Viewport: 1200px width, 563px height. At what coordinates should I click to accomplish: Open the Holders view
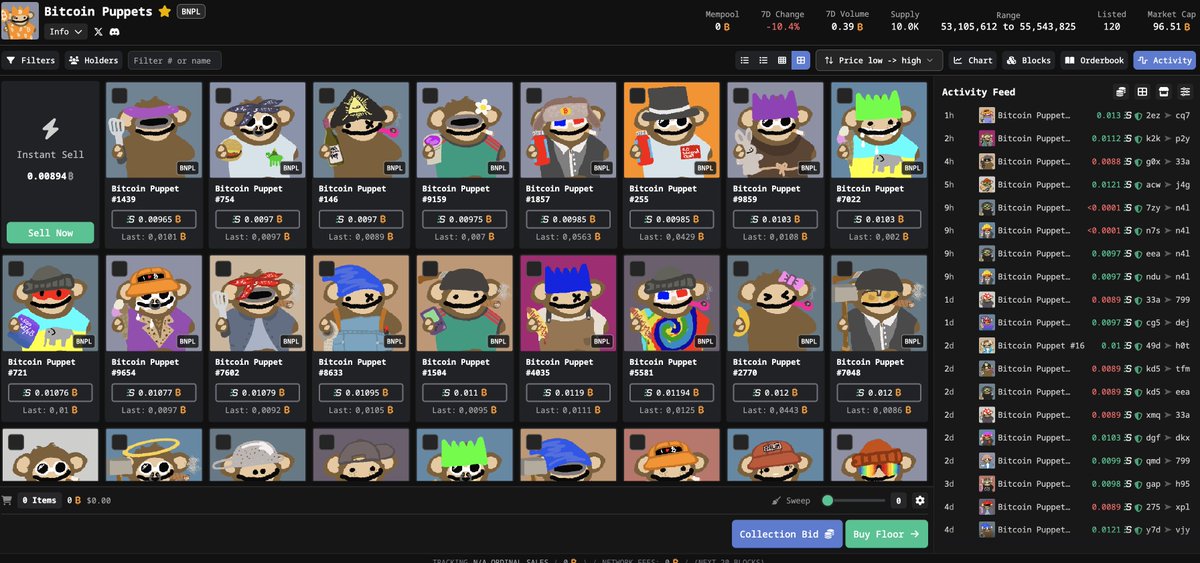click(x=94, y=60)
